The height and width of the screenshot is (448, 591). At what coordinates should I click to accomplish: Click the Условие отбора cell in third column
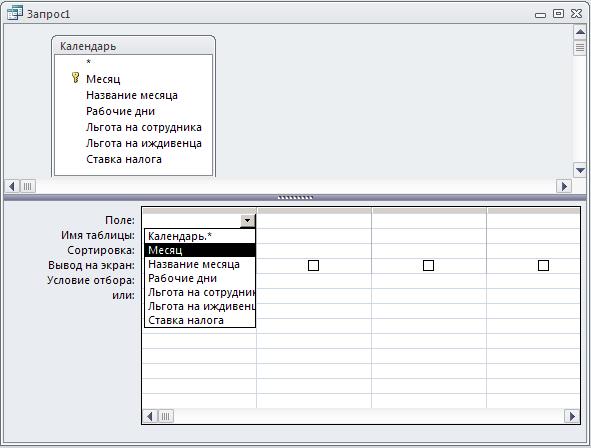(x=429, y=281)
